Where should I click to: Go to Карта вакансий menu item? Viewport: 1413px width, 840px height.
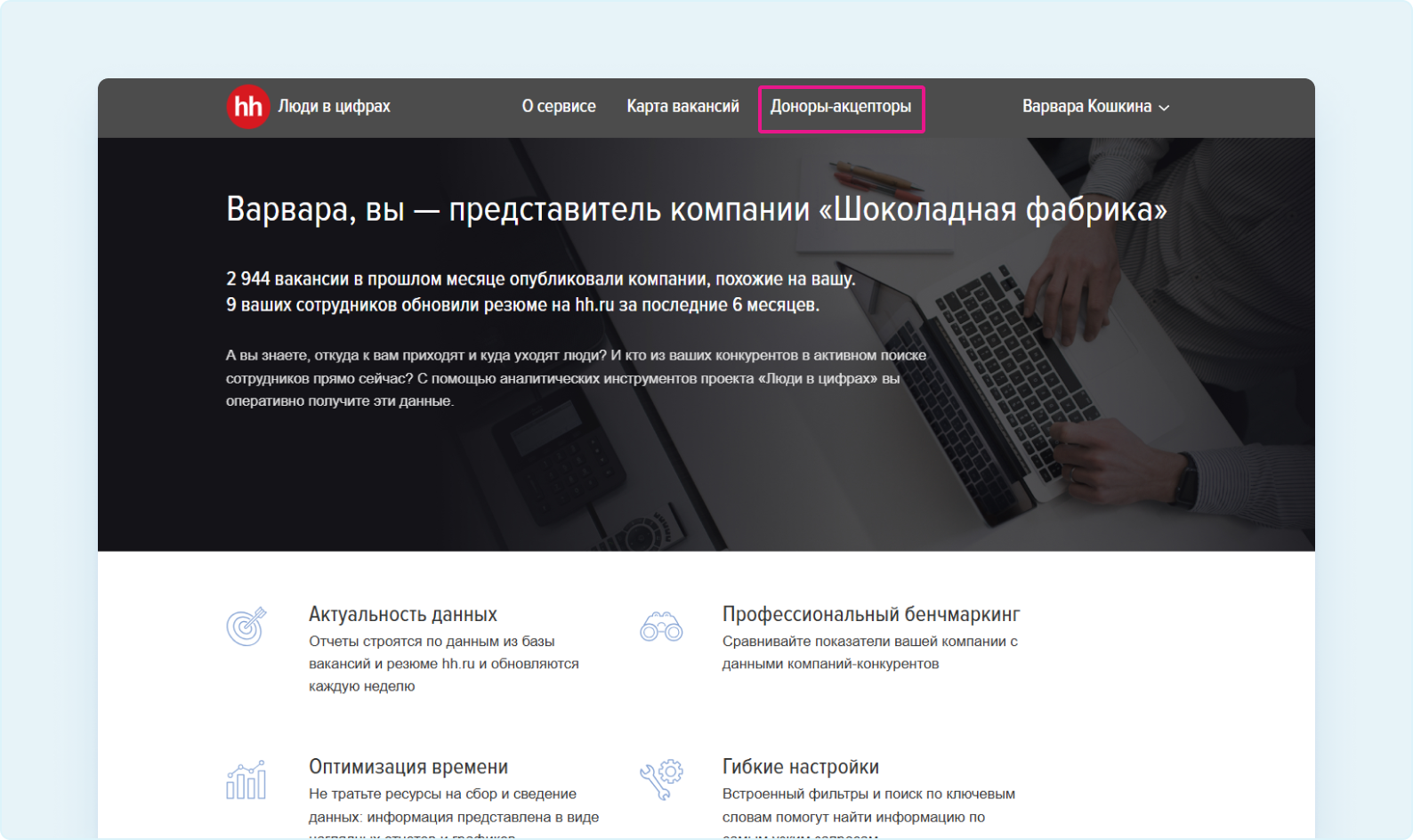[x=682, y=107]
